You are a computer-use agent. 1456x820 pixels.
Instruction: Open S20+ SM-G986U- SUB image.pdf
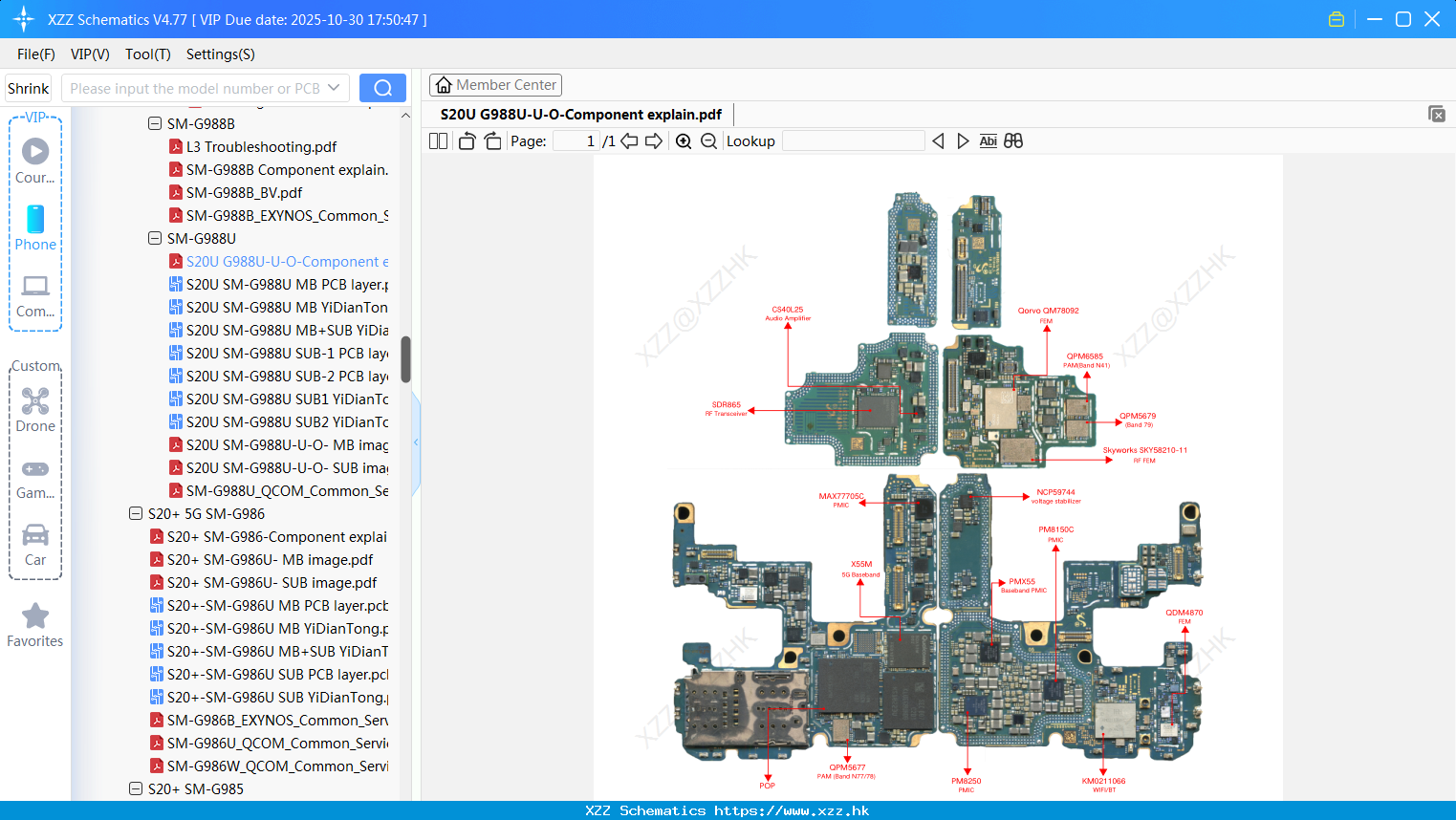tap(272, 582)
